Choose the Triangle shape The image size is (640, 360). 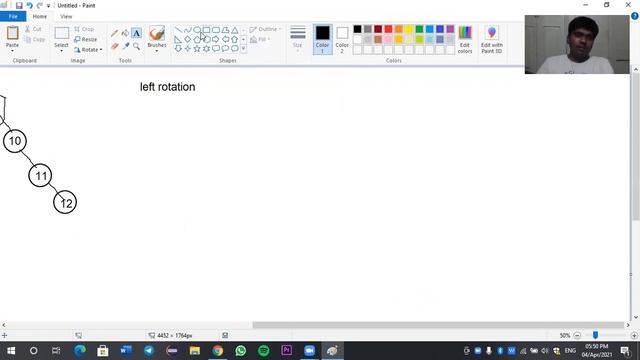235,30
